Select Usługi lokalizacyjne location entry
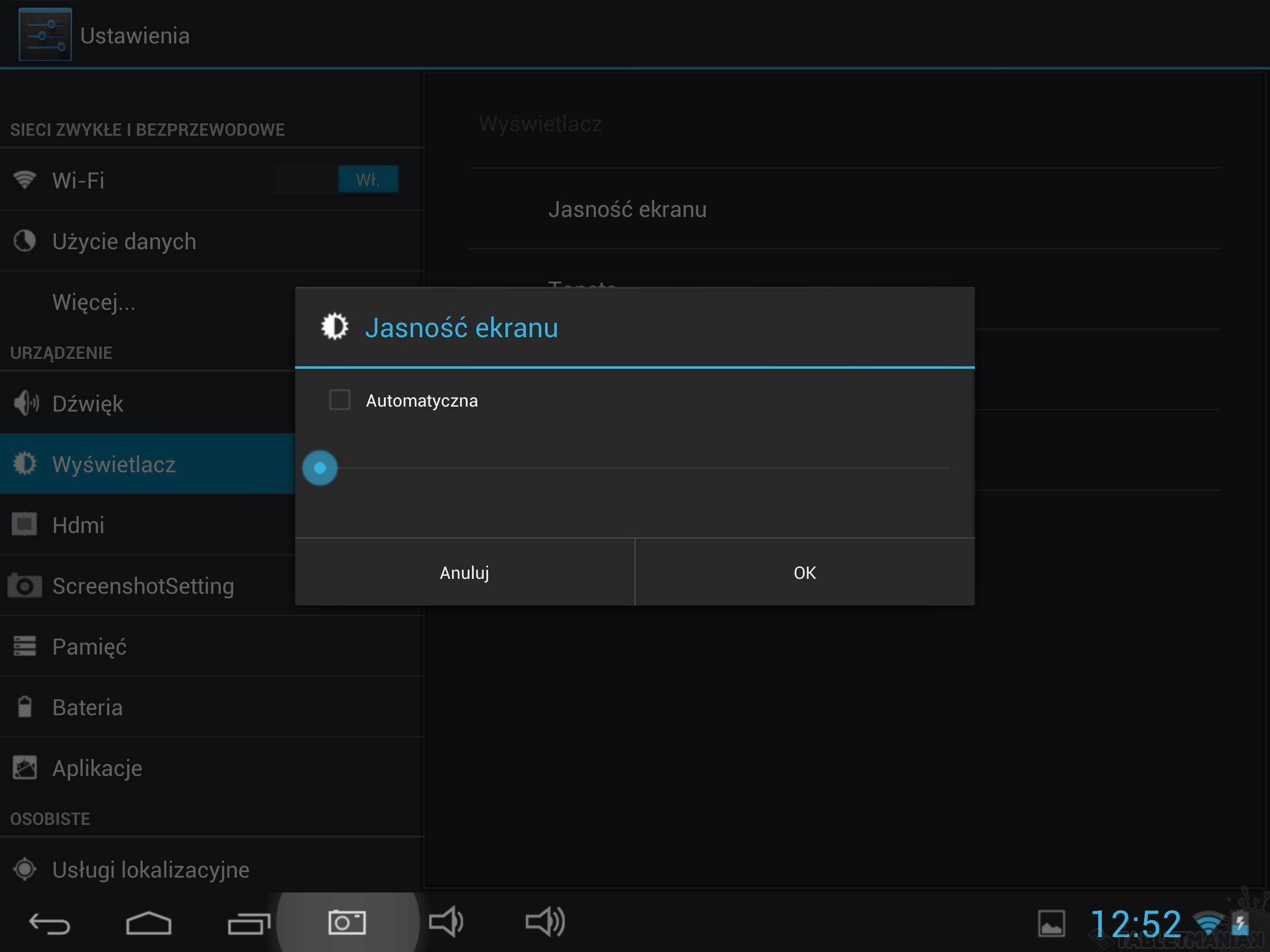The image size is (1270, 952). pyautogui.click(x=151, y=870)
